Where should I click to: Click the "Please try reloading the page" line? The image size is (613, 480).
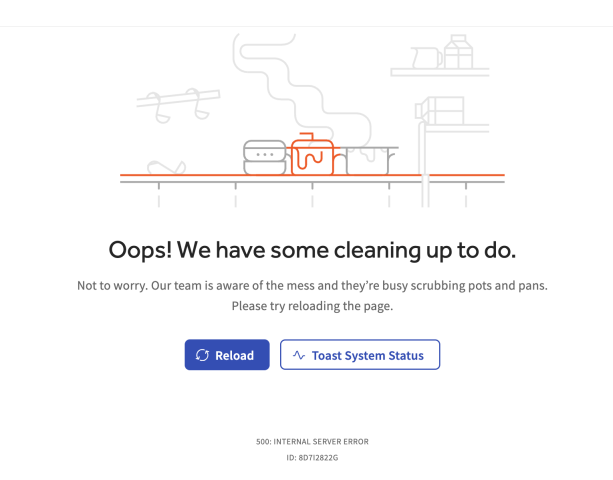(312, 306)
